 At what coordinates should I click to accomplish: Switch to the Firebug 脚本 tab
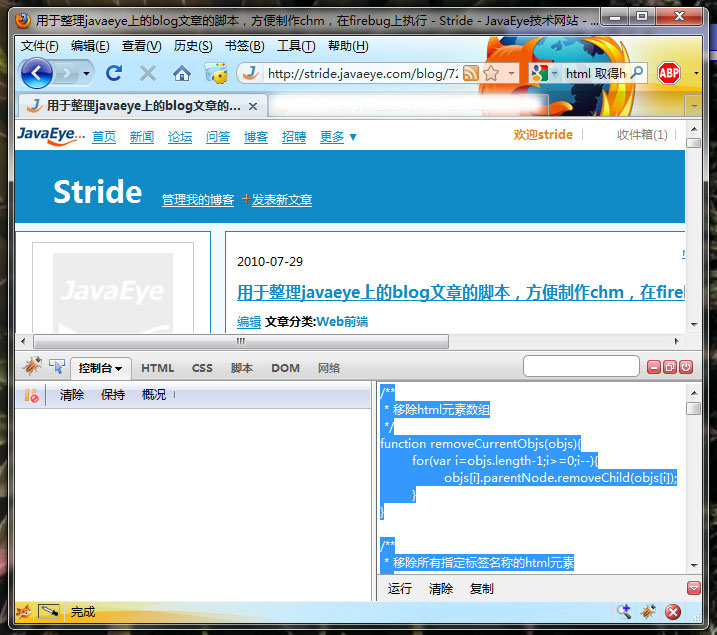(241, 368)
